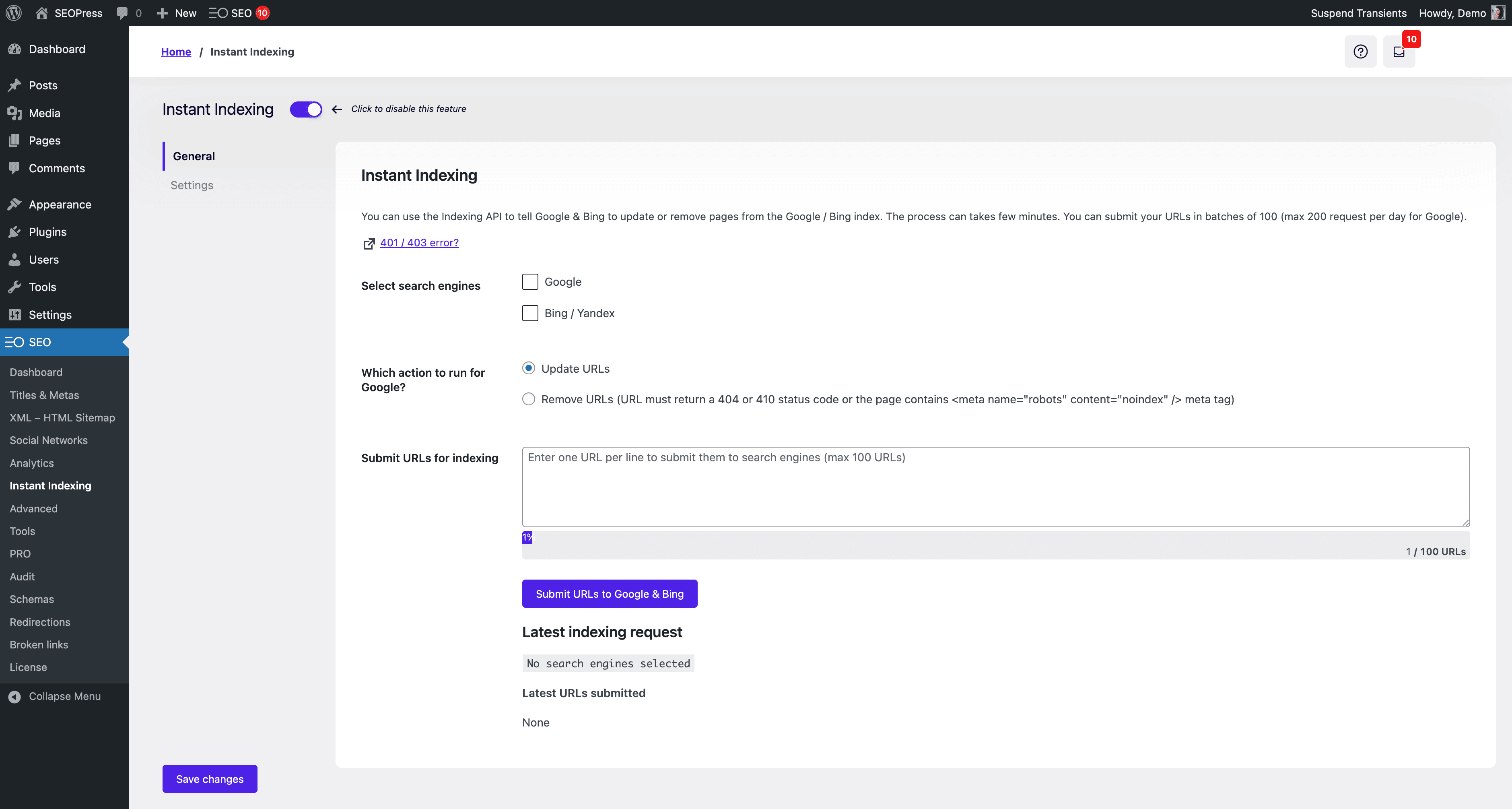Click the Demo user avatar
The width and height of the screenshot is (1512, 809).
[1498, 13]
